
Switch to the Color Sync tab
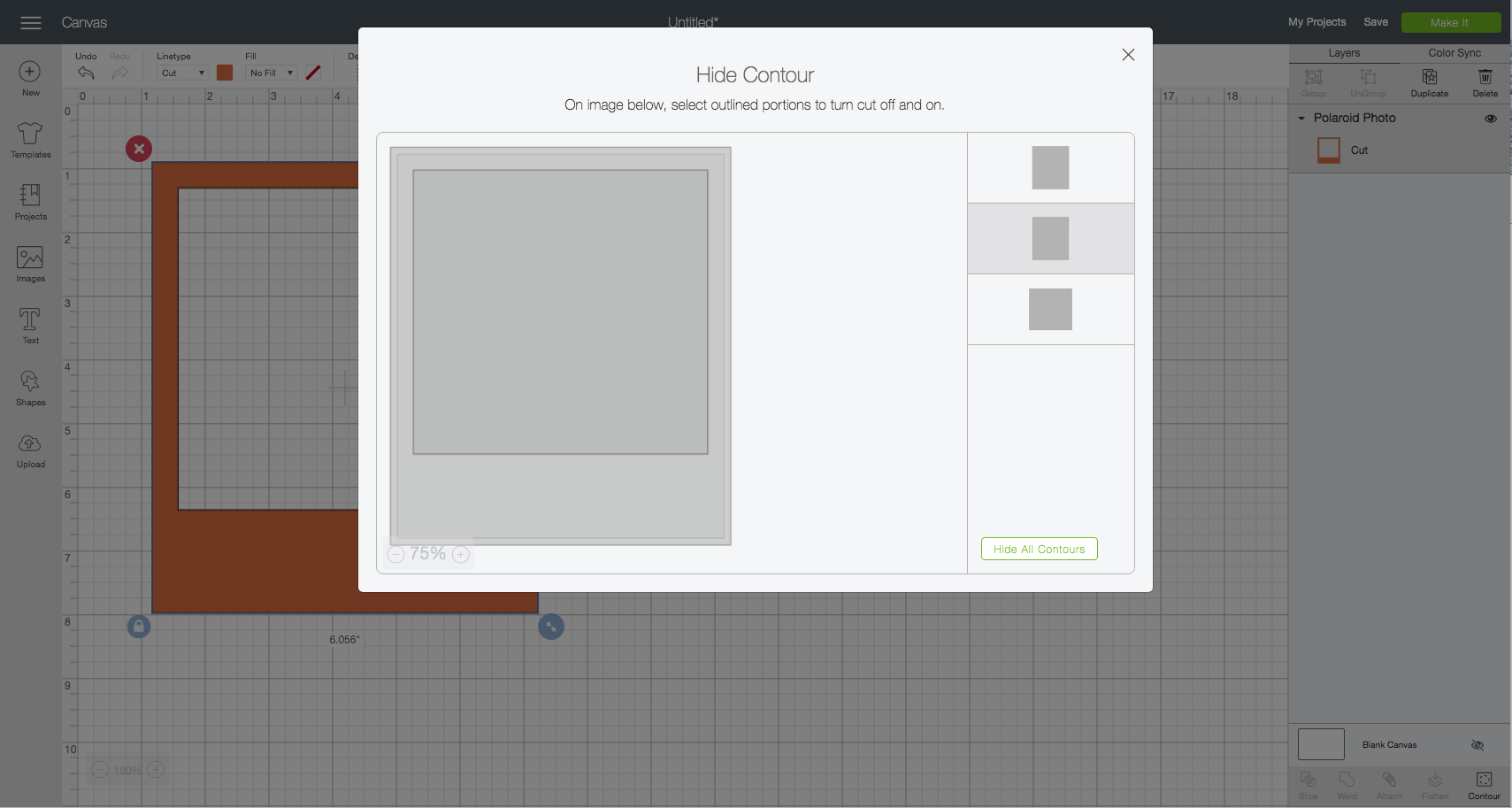pos(1454,53)
